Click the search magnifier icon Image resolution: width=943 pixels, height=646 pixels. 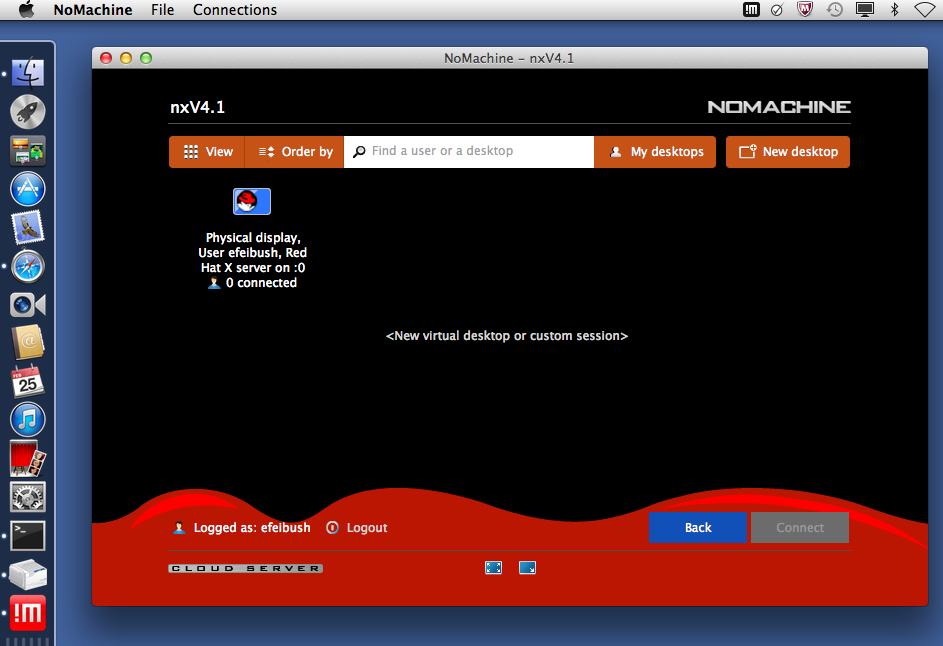(359, 152)
